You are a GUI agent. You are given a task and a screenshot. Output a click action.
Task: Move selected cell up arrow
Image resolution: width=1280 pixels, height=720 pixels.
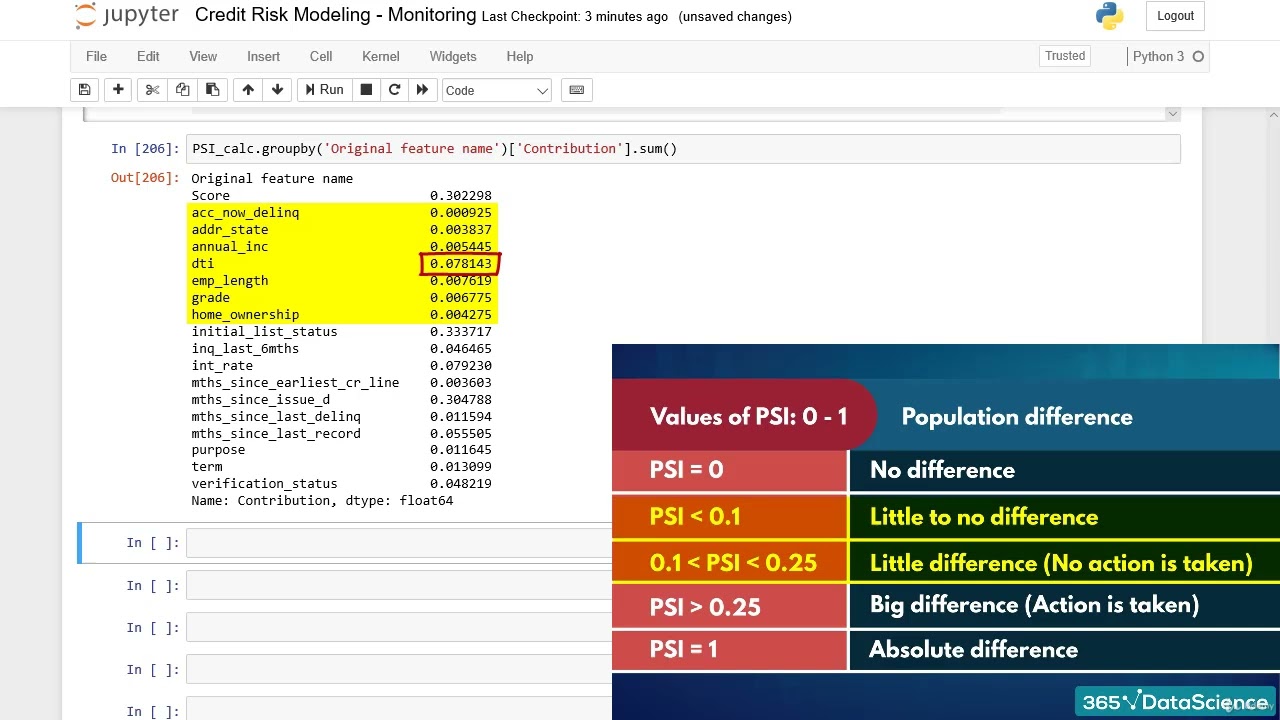(x=248, y=90)
